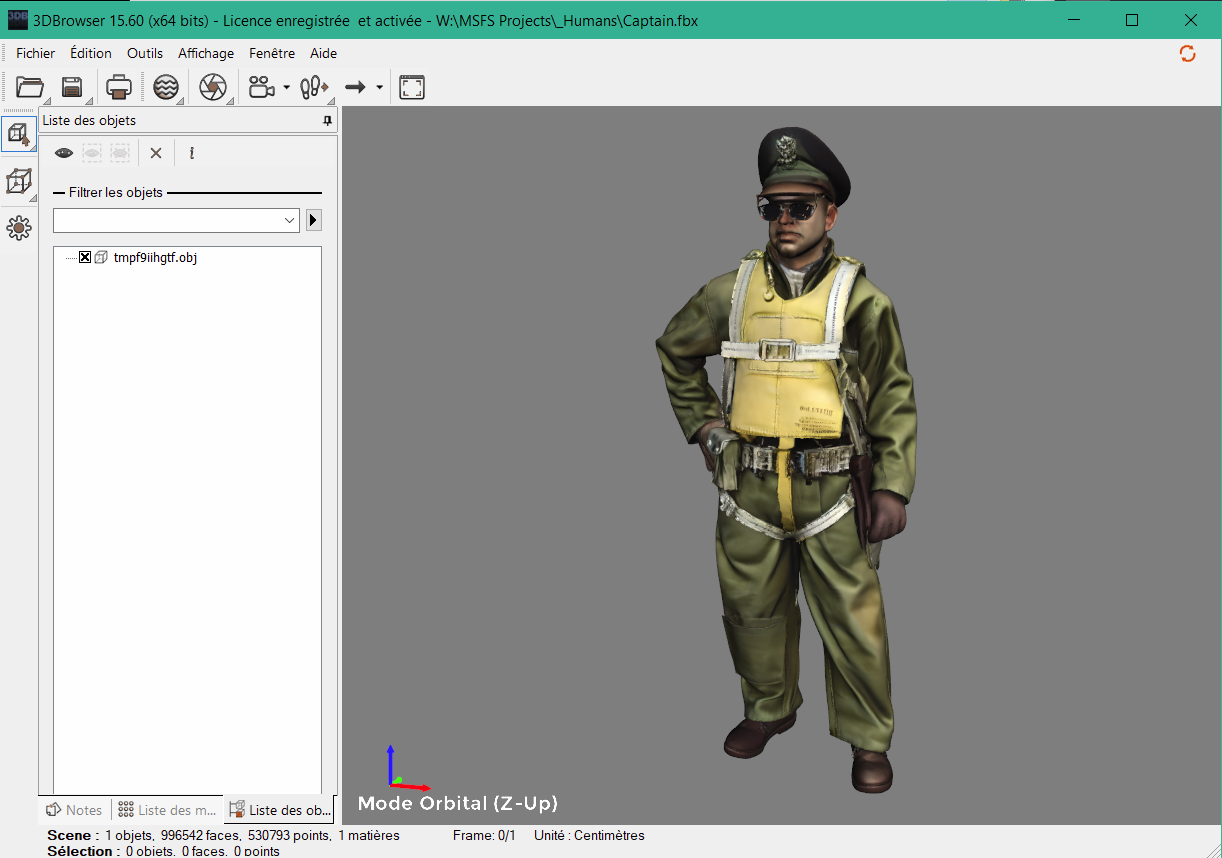
Task: Select tmpf9iihgtf.obj in the object tree
Action: tap(155, 258)
